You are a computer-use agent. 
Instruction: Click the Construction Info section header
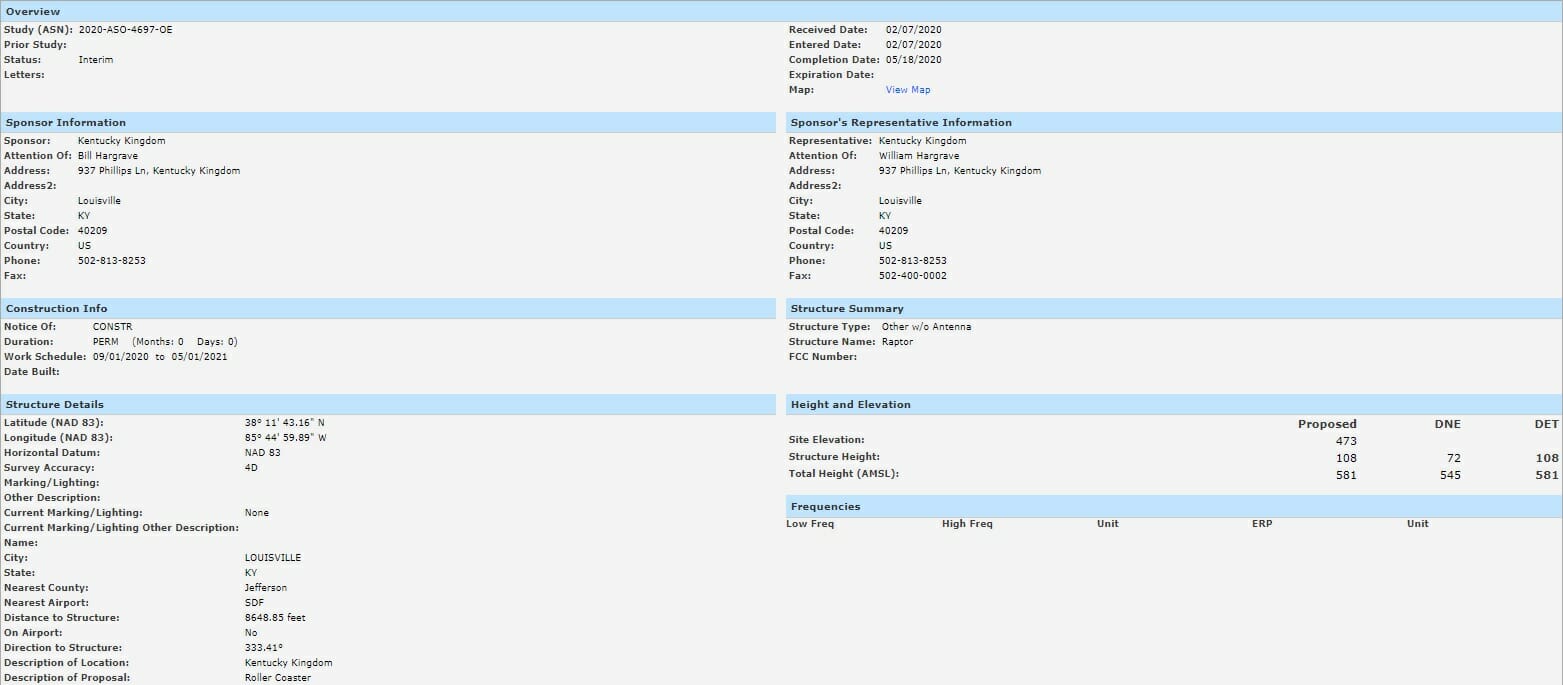(56, 309)
